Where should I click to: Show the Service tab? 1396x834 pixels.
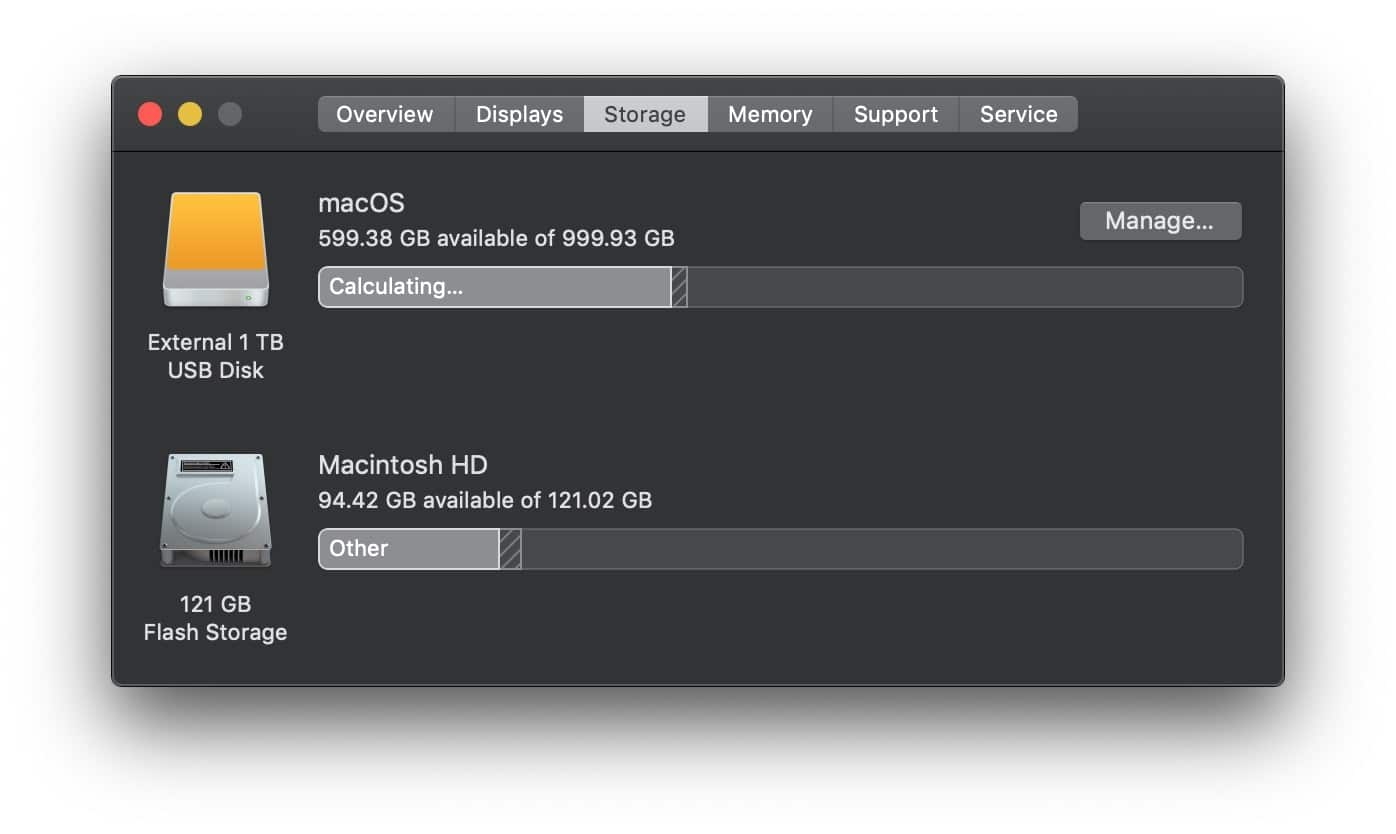(1018, 114)
